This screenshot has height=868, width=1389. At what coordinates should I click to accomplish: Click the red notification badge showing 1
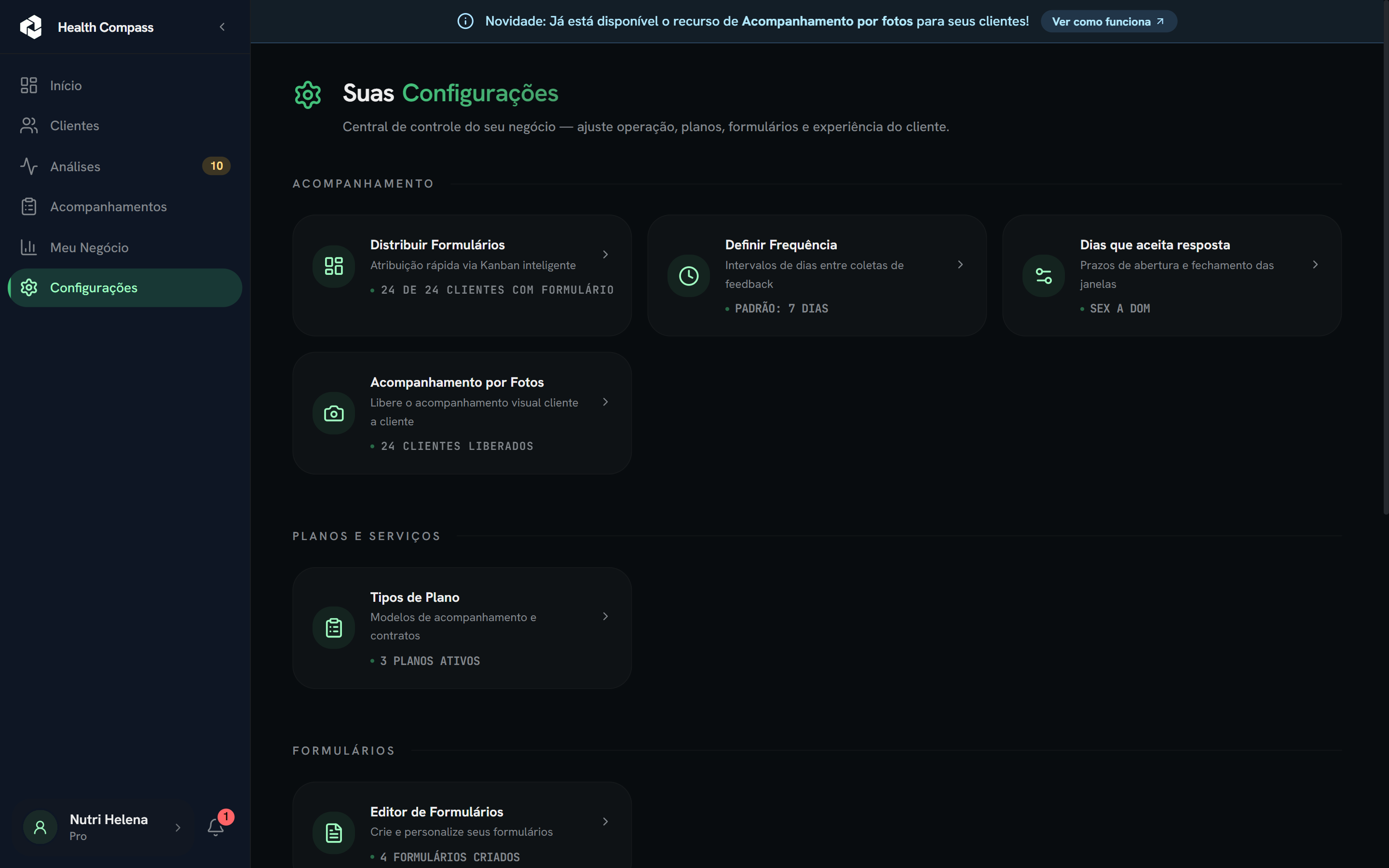(226, 817)
